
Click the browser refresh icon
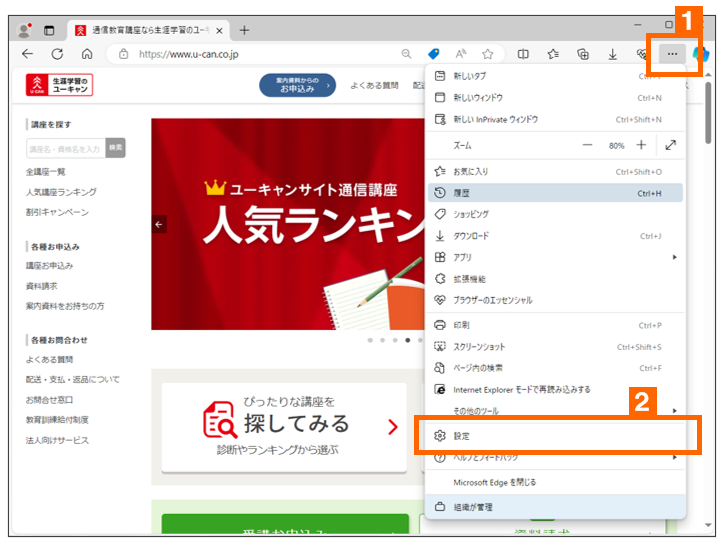[57, 54]
